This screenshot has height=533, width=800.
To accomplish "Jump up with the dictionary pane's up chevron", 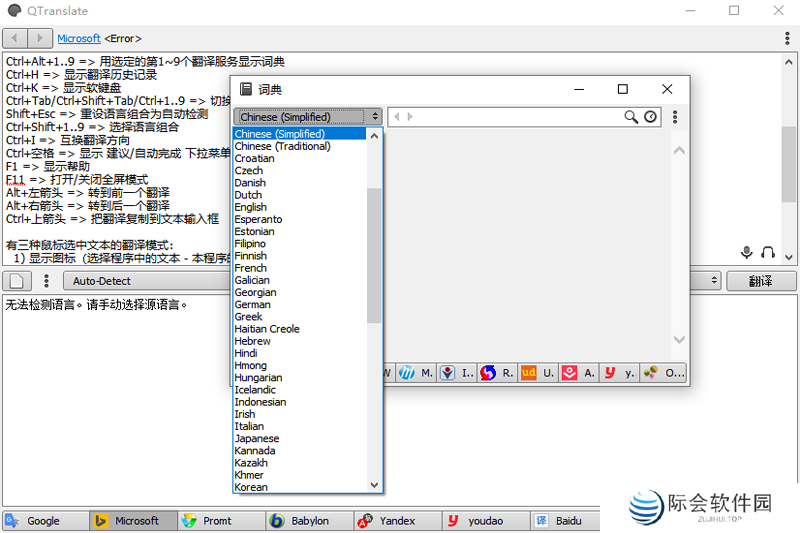I will pos(679,150).
